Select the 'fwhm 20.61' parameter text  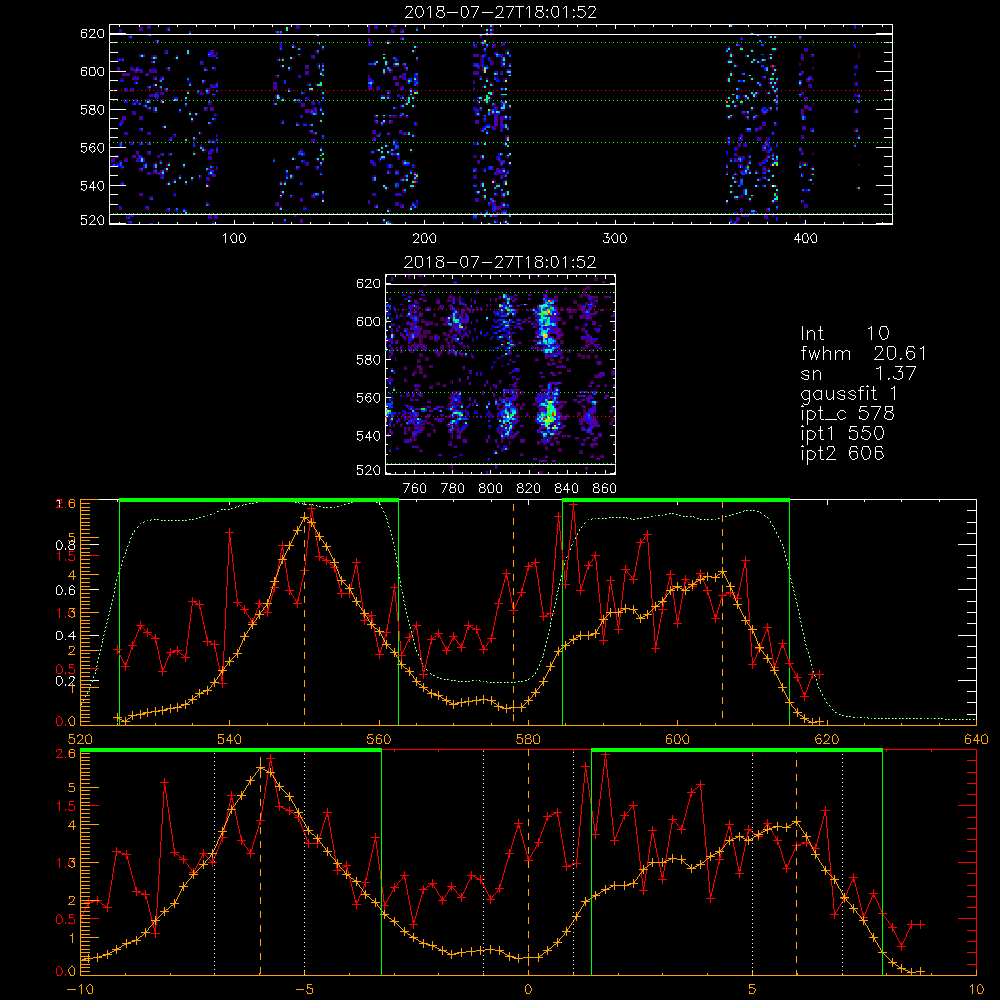[864, 353]
